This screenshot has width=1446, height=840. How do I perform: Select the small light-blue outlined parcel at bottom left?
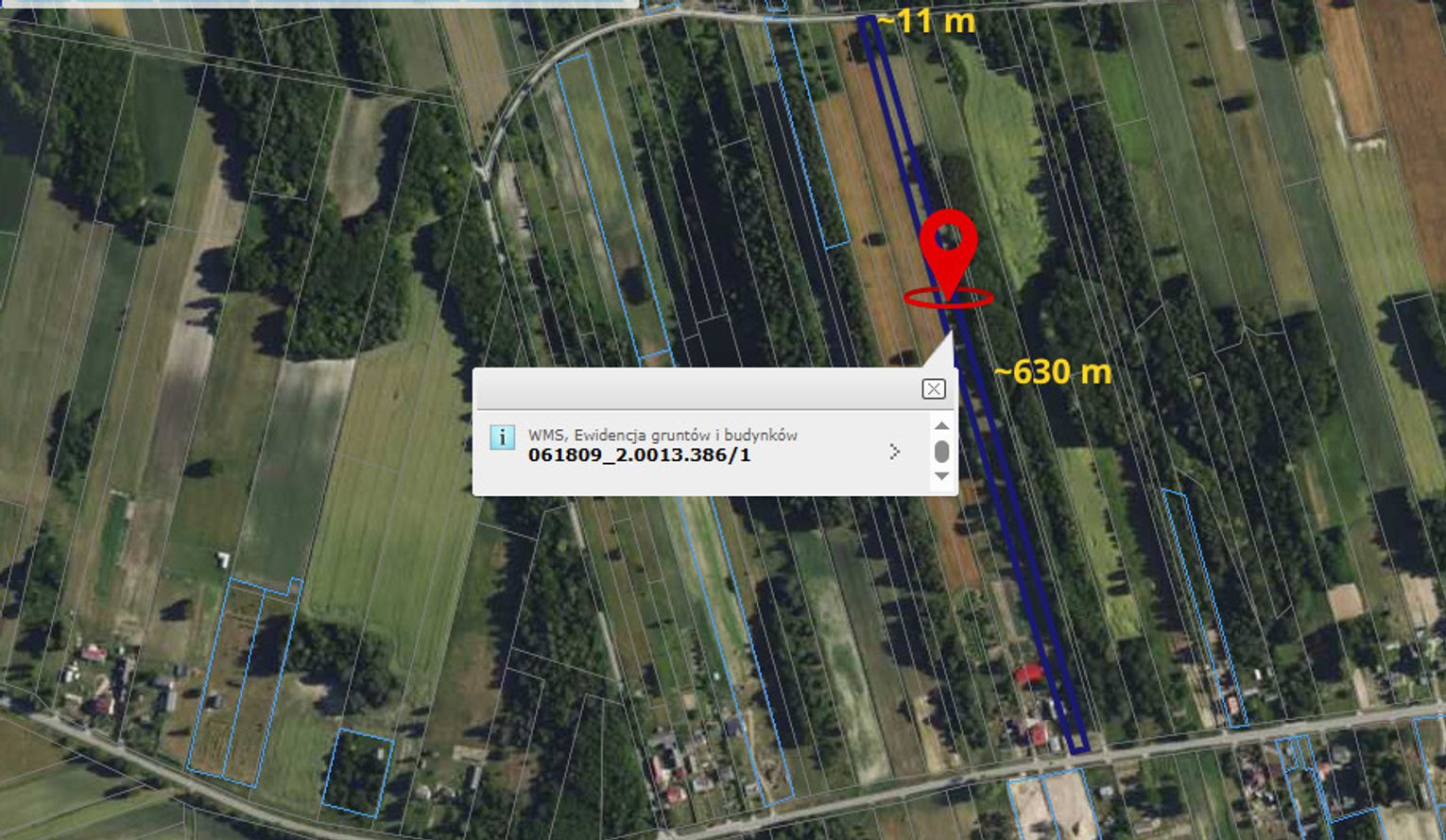[357, 773]
